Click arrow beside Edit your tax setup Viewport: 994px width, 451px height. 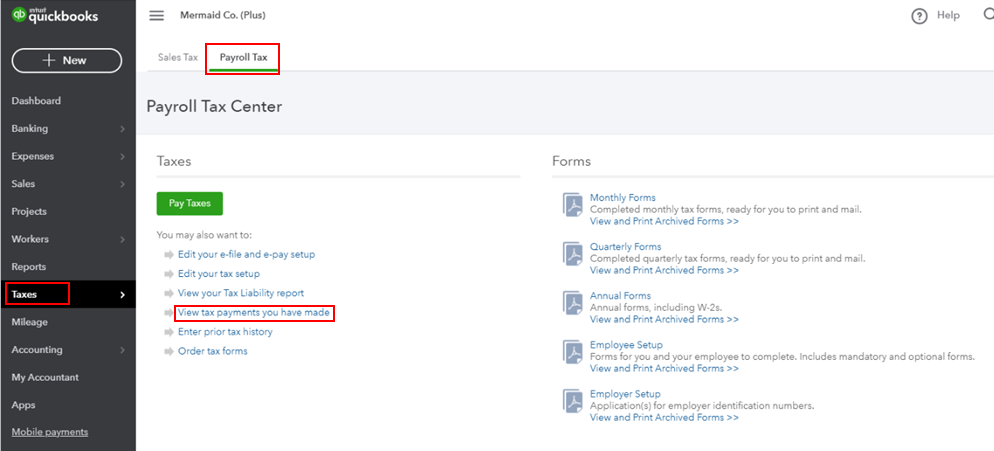[x=169, y=274]
